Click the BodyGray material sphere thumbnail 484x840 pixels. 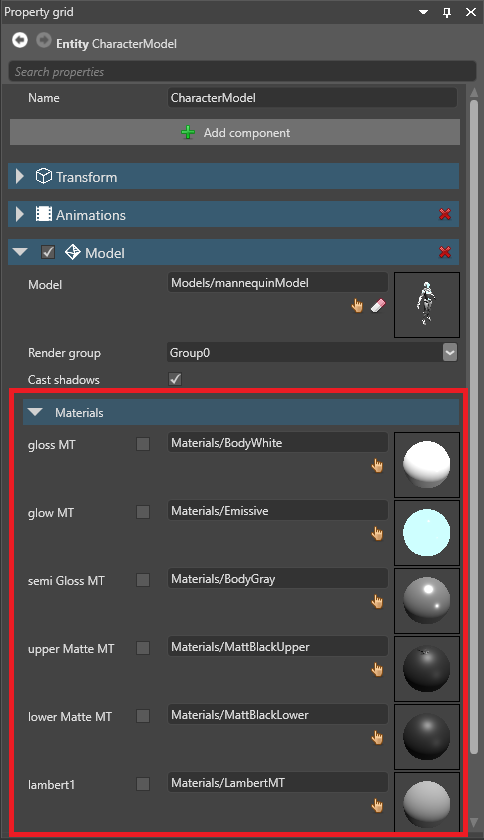pyautogui.click(x=427, y=601)
